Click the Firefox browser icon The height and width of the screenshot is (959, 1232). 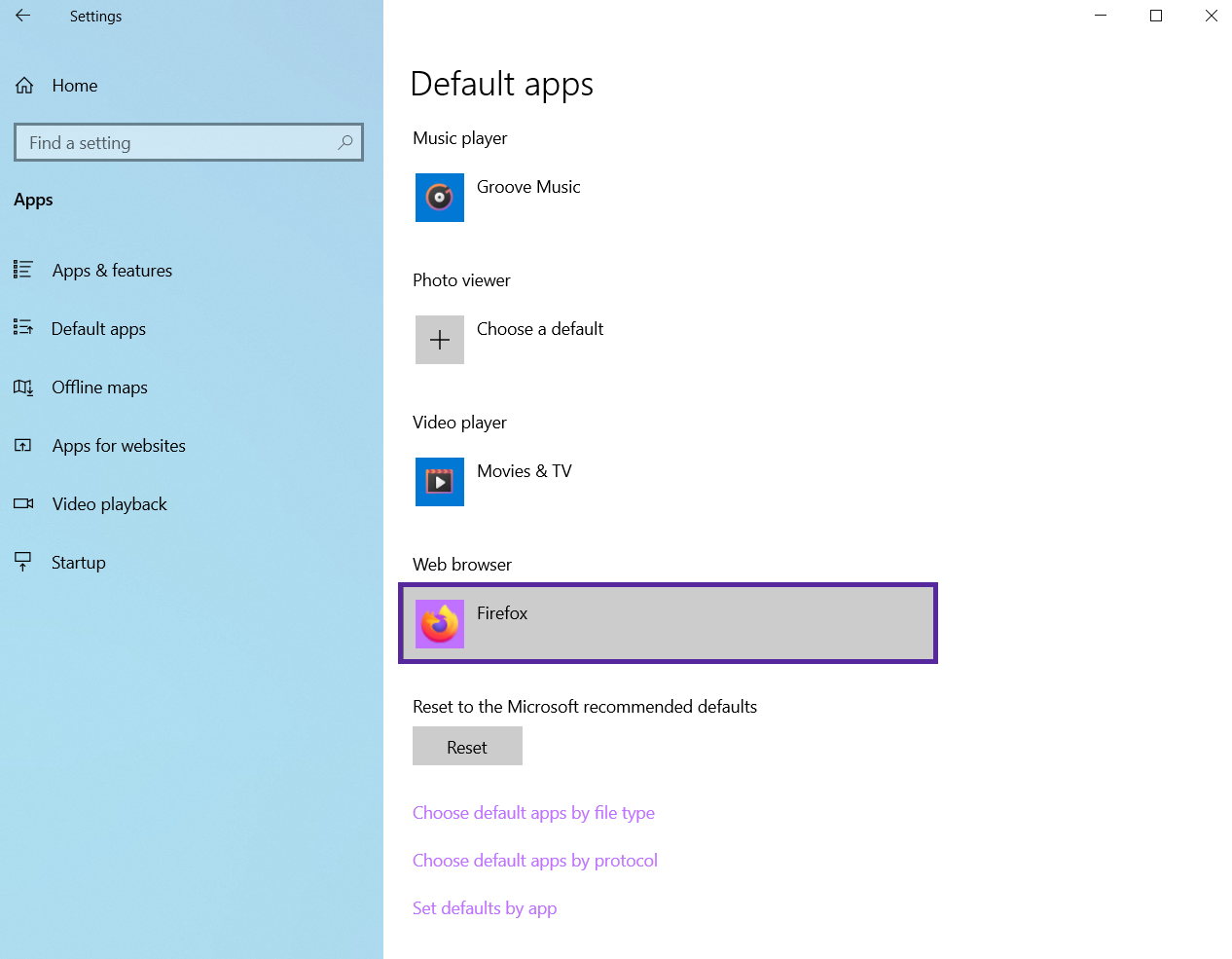tap(440, 624)
